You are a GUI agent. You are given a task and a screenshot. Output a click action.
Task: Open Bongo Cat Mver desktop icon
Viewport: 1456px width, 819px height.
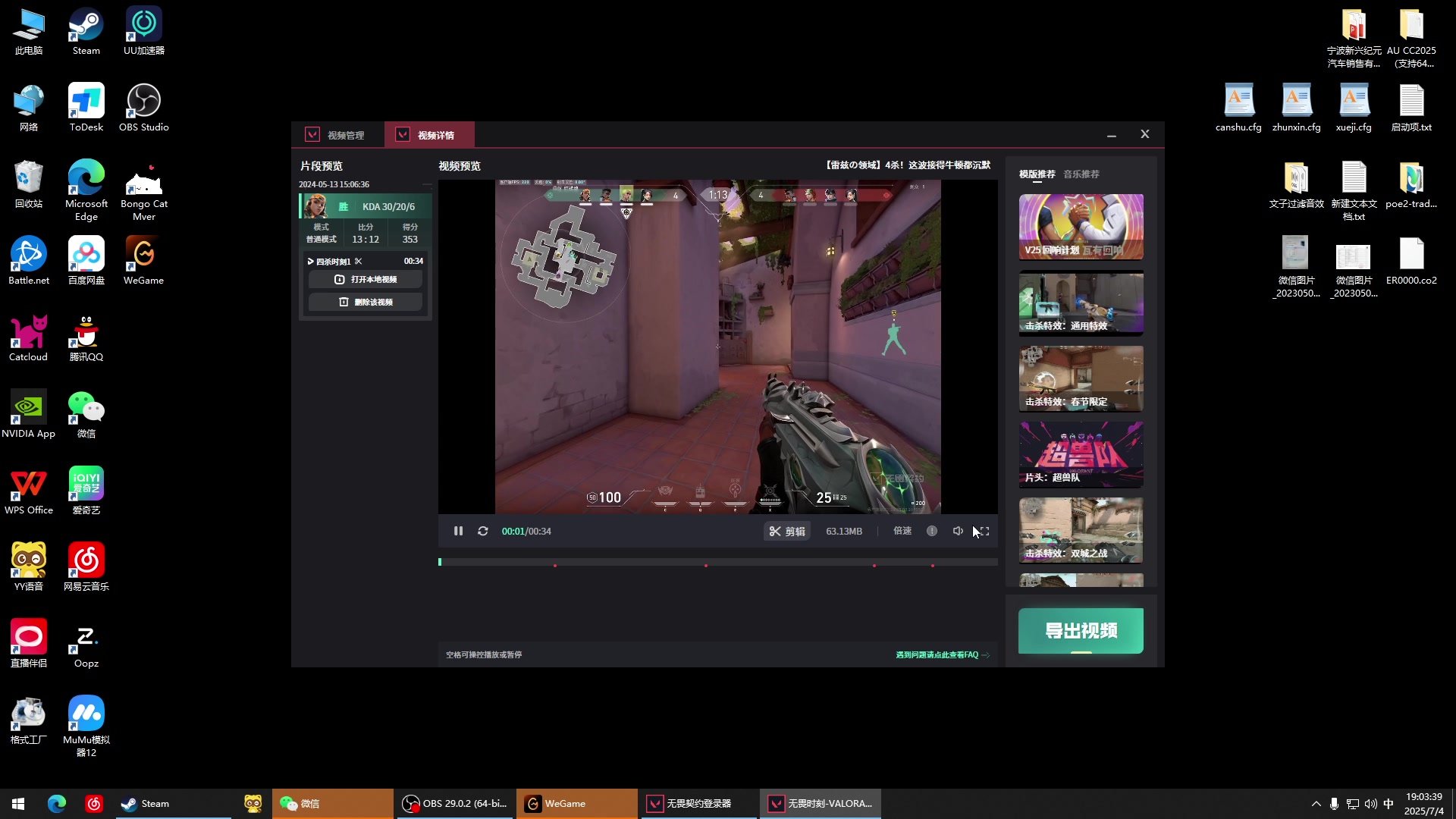coord(144,190)
